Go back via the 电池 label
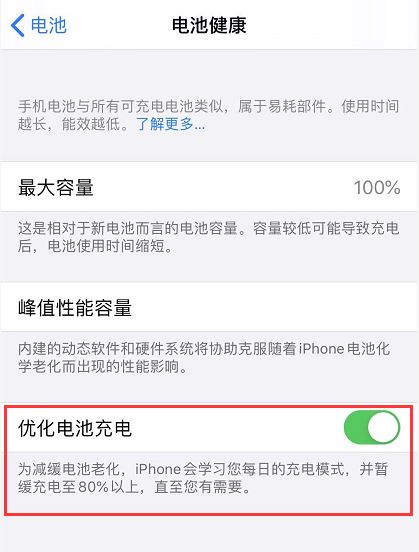The height and width of the screenshot is (552, 419). pos(49,25)
